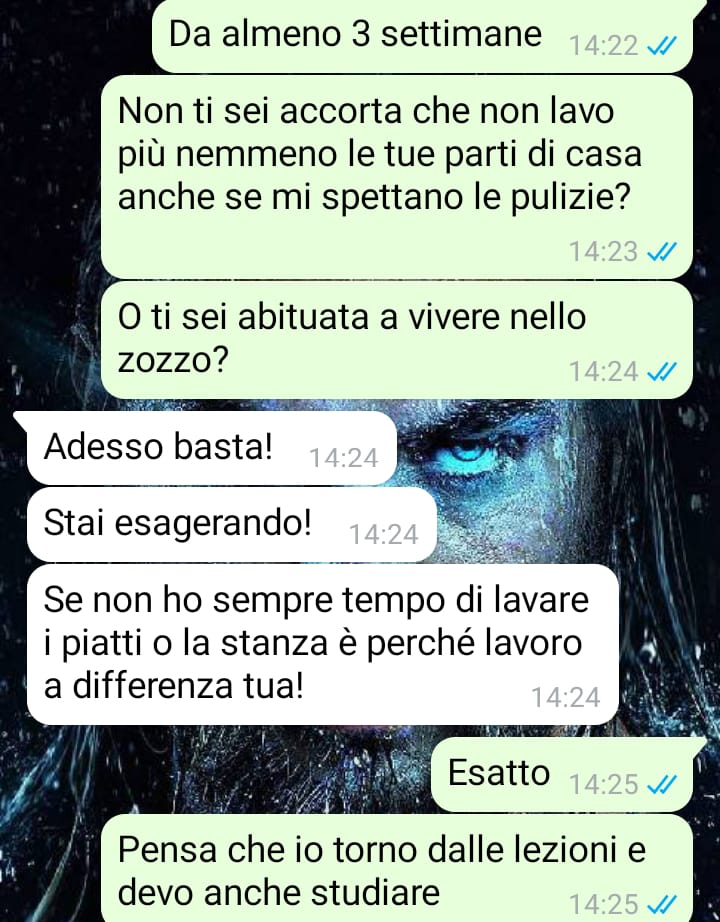
Task: Select message 'Se non ho sempre tempo di lavare'
Action: 323,644
